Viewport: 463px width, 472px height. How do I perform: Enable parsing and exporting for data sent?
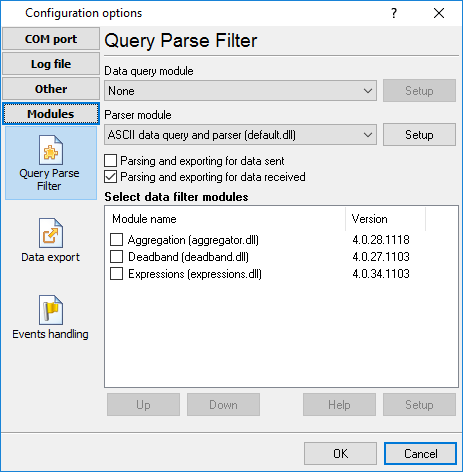pyautogui.click(x=110, y=161)
